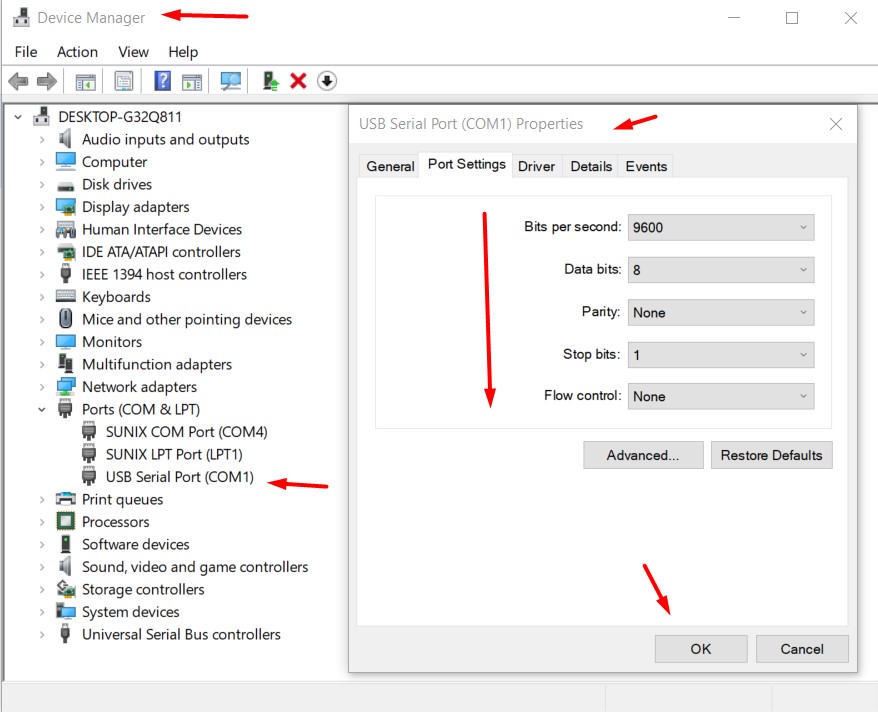Click the Disable device down-arrow icon
Viewport: 878px width, 712px height.
tap(327, 81)
